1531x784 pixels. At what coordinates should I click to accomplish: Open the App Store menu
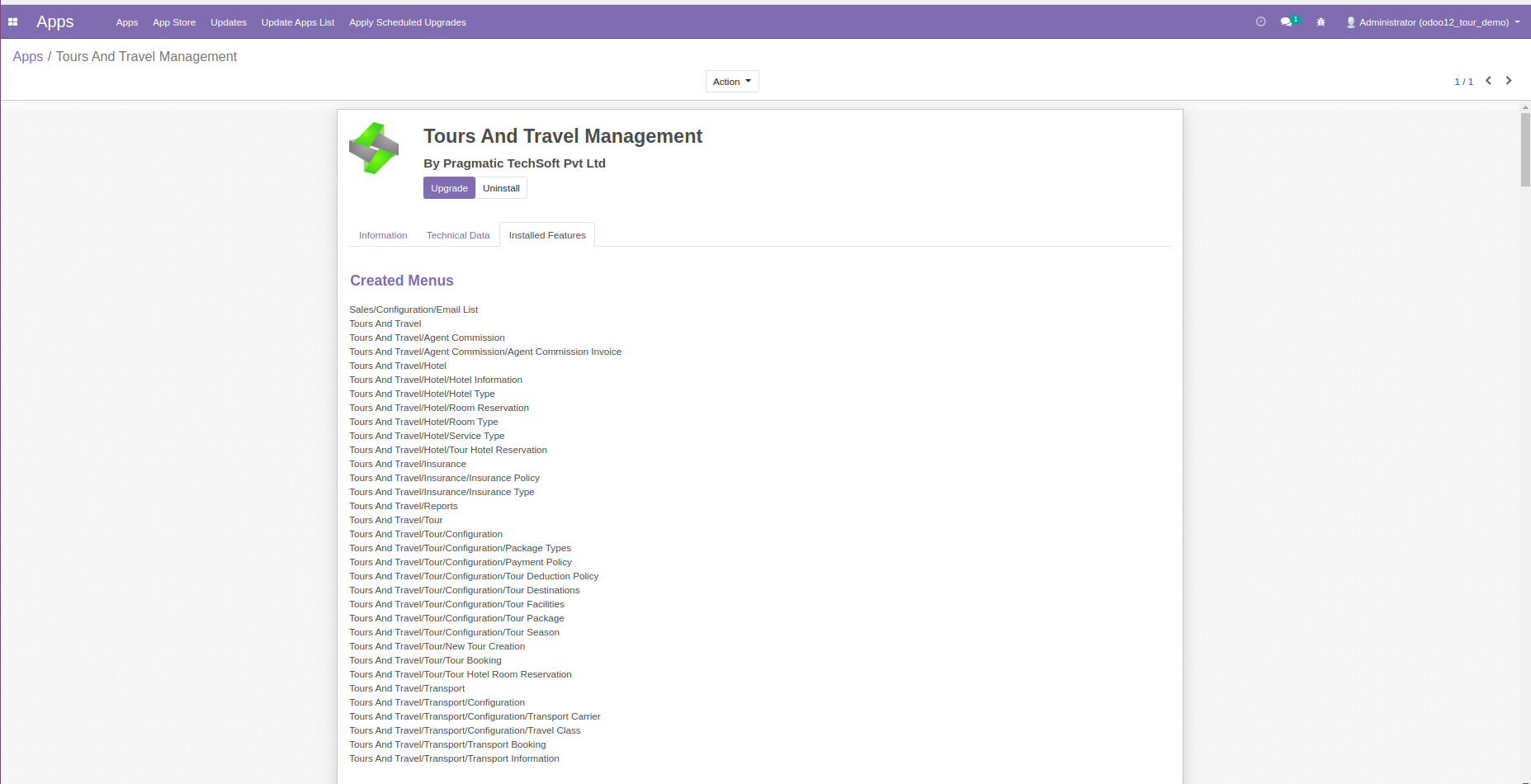pos(174,22)
